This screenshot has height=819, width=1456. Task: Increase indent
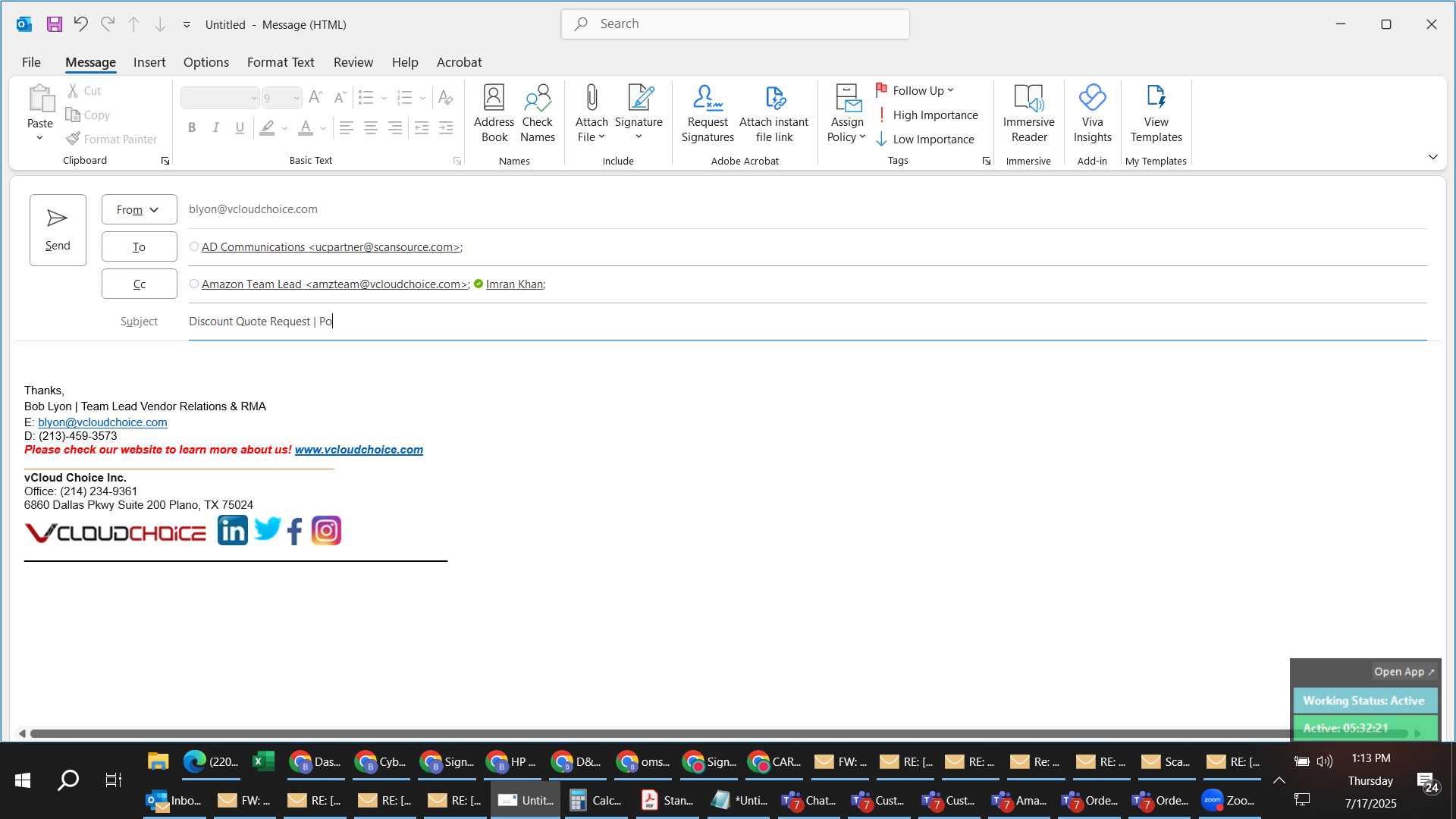[446, 127]
